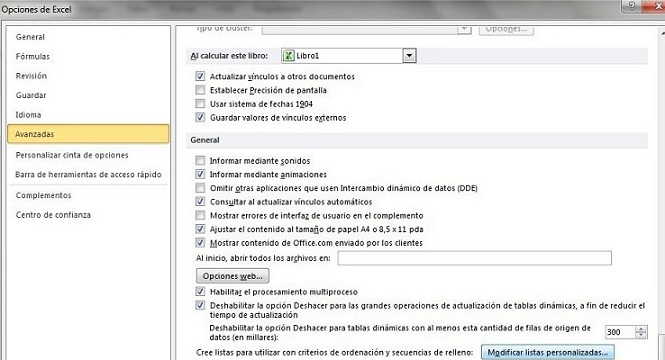This screenshot has height=360, width=665.
Task: Open Barra de herramientas de acceso rápido
Action: coord(88,174)
